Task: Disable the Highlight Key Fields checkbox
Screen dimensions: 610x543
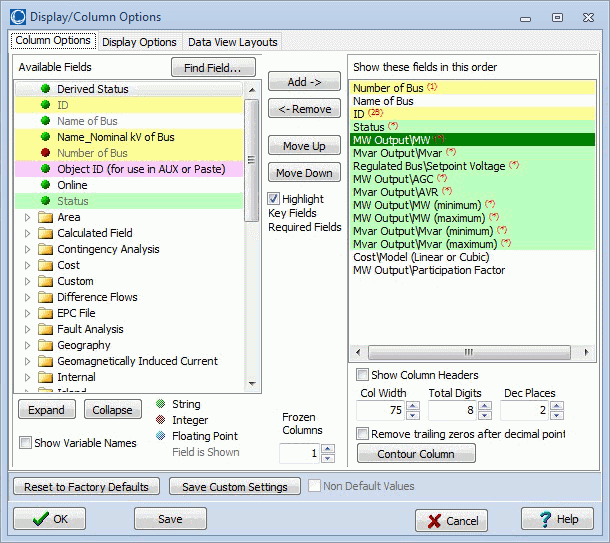Action: 274,199
